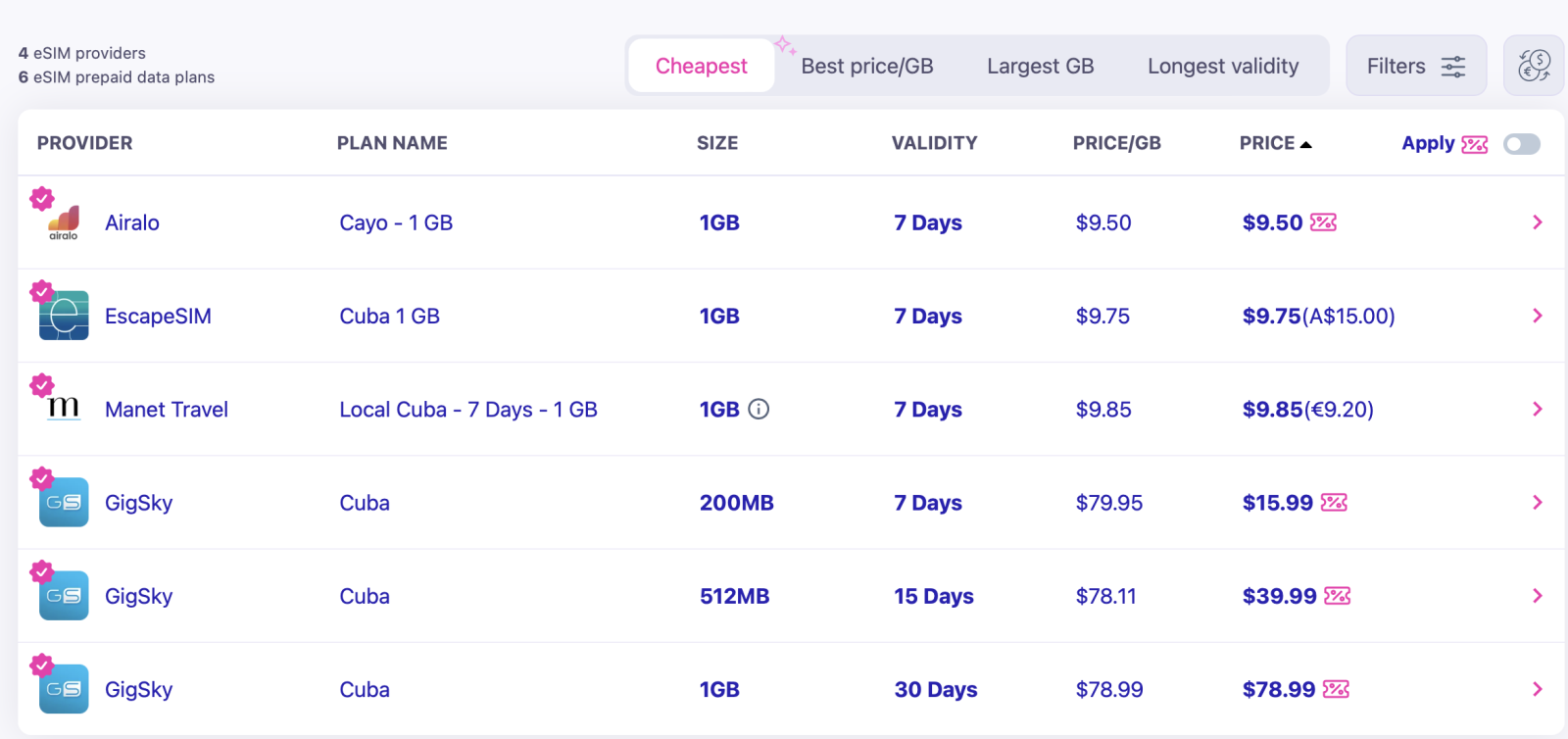Click the Airalo provider logo
The height and width of the screenshot is (739, 1568).
coord(64,222)
